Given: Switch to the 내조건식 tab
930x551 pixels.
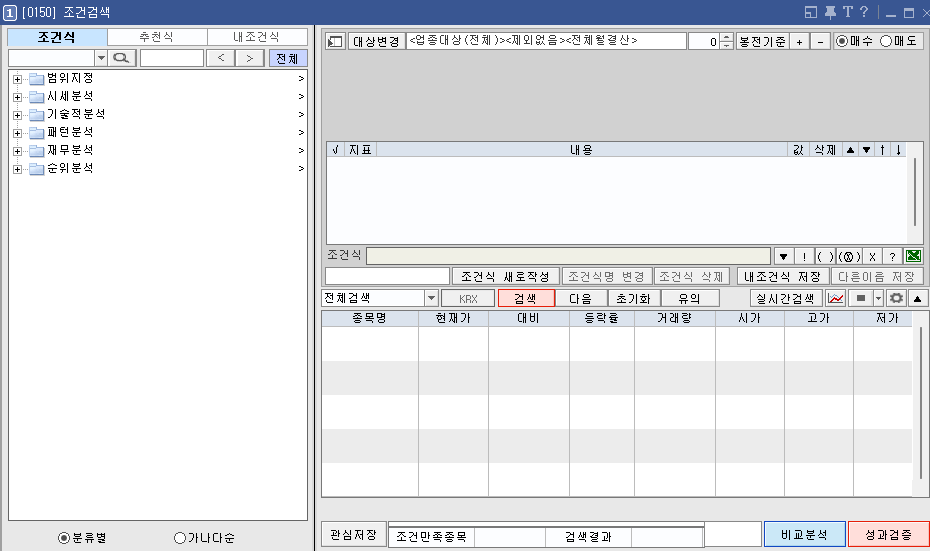Looking at the screenshot, I should [257, 37].
